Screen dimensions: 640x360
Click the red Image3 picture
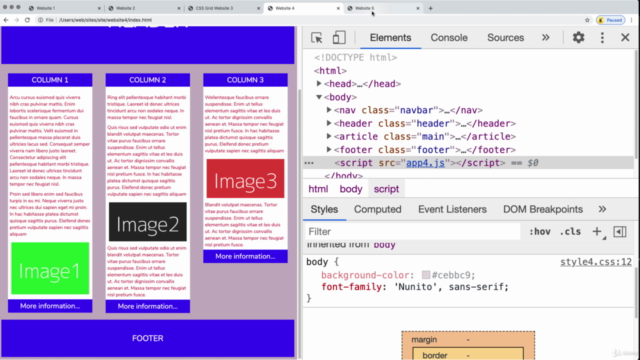pyautogui.click(x=245, y=178)
